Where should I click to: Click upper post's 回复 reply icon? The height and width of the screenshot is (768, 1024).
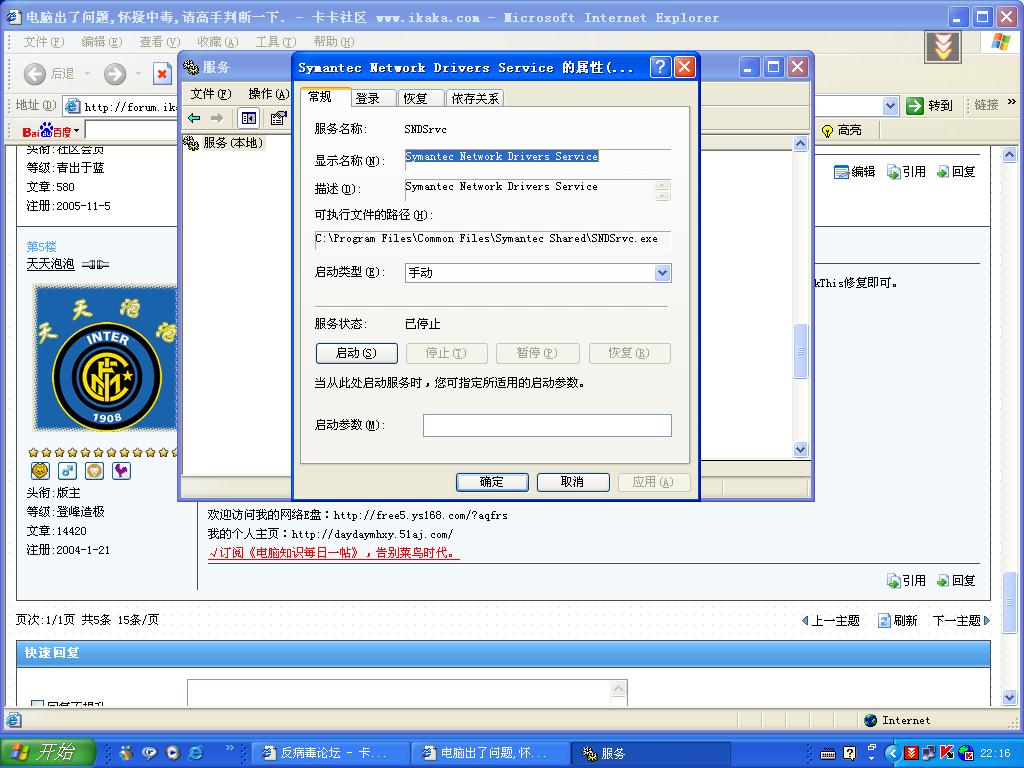tap(955, 172)
